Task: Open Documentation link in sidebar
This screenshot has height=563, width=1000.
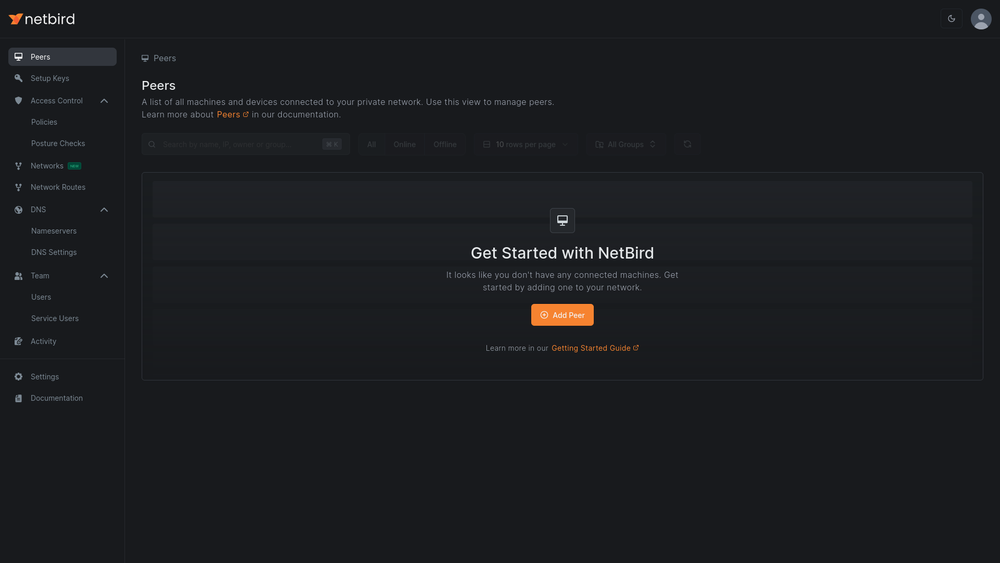Action: click(57, 398)
